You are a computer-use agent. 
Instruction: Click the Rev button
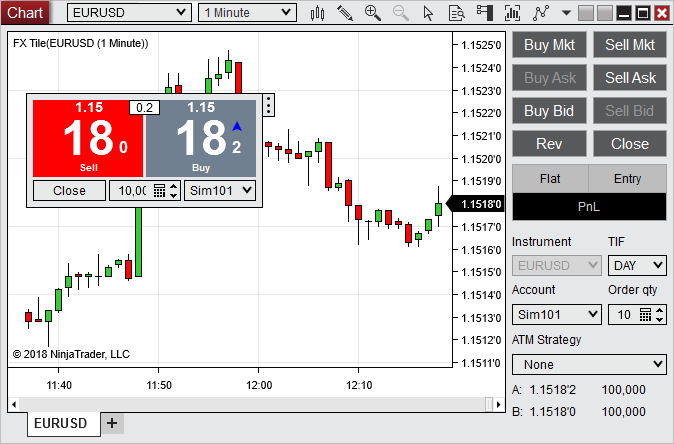548,143
